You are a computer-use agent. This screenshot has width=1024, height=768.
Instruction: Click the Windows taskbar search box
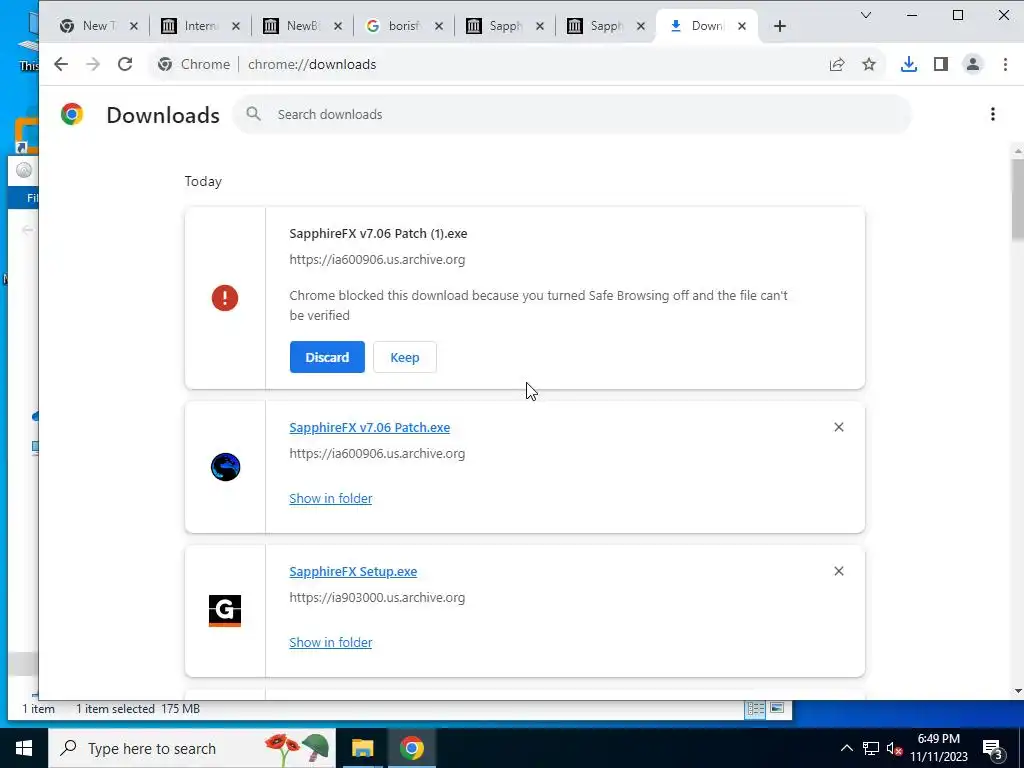[x=192, y=748]
